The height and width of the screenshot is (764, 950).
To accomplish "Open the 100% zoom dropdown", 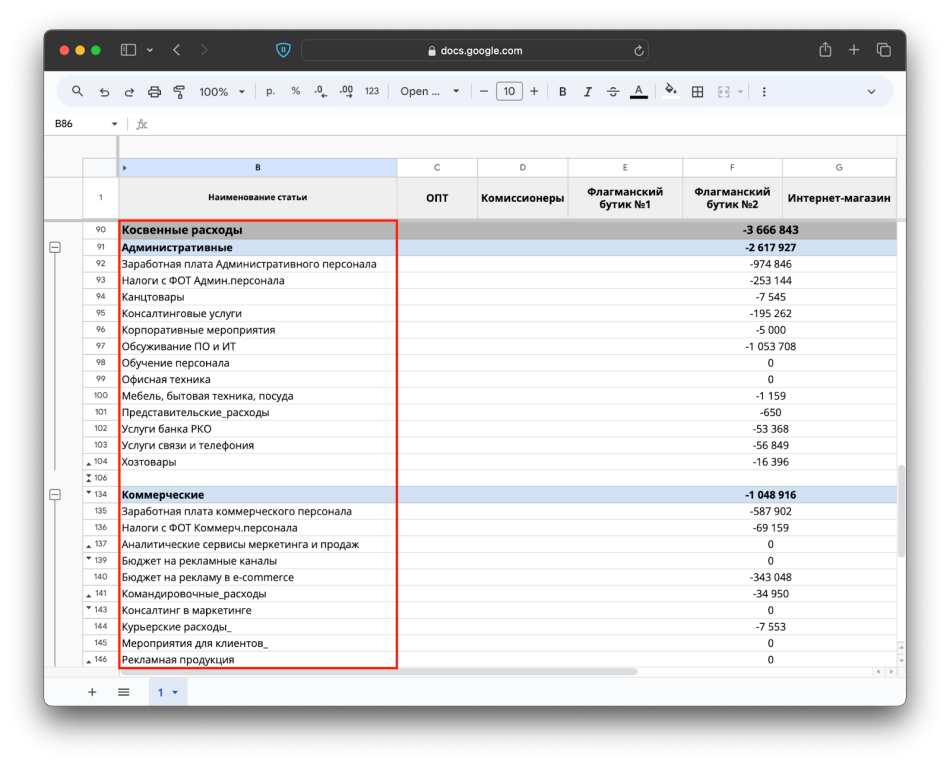I will coord(221,92).
